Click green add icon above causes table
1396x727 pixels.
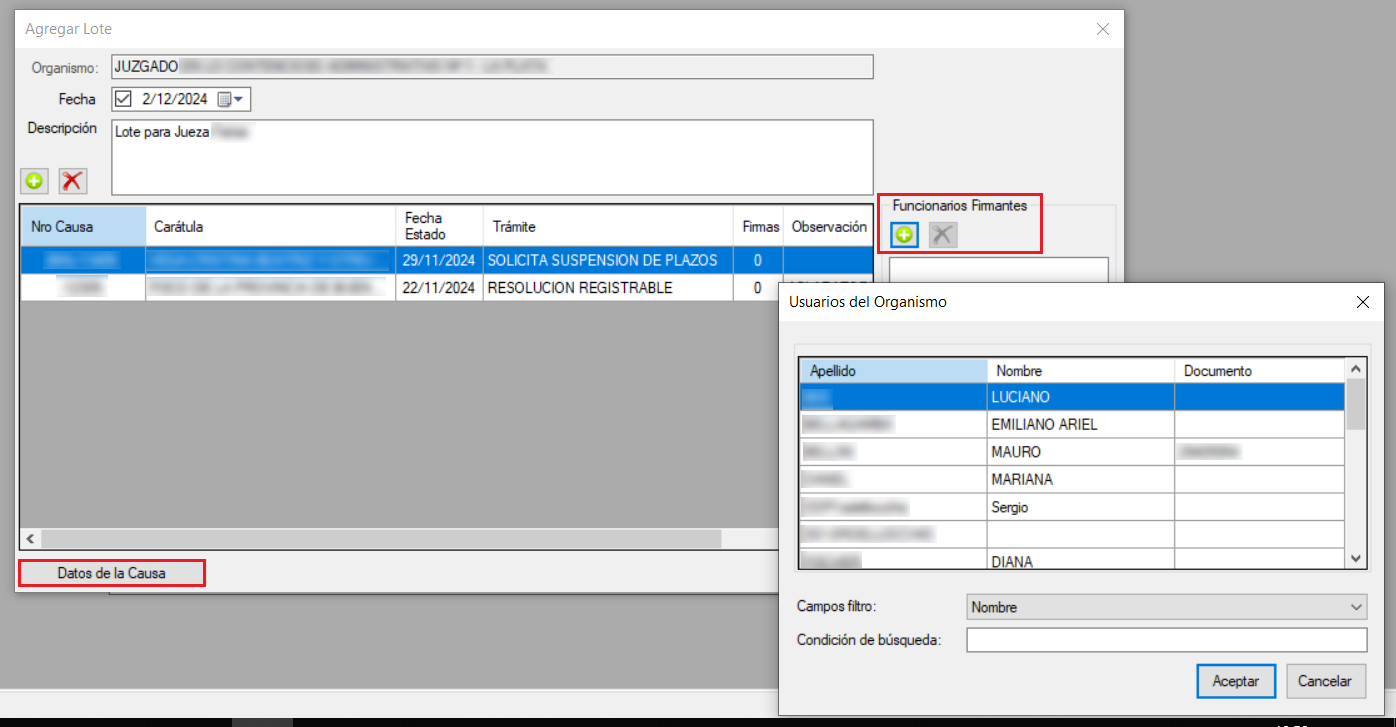pos(35,181)
